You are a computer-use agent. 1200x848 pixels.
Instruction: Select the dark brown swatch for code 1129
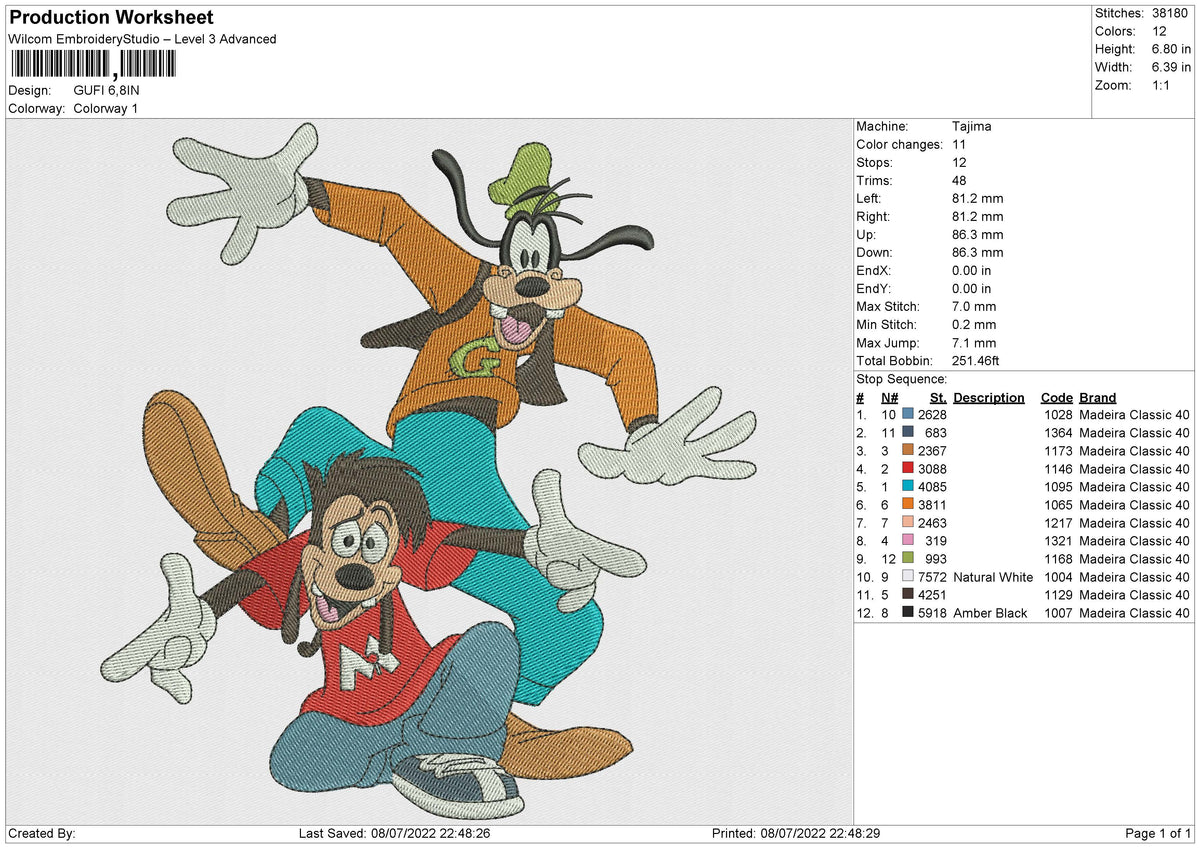pyautogui.click(x=908, y=595)
